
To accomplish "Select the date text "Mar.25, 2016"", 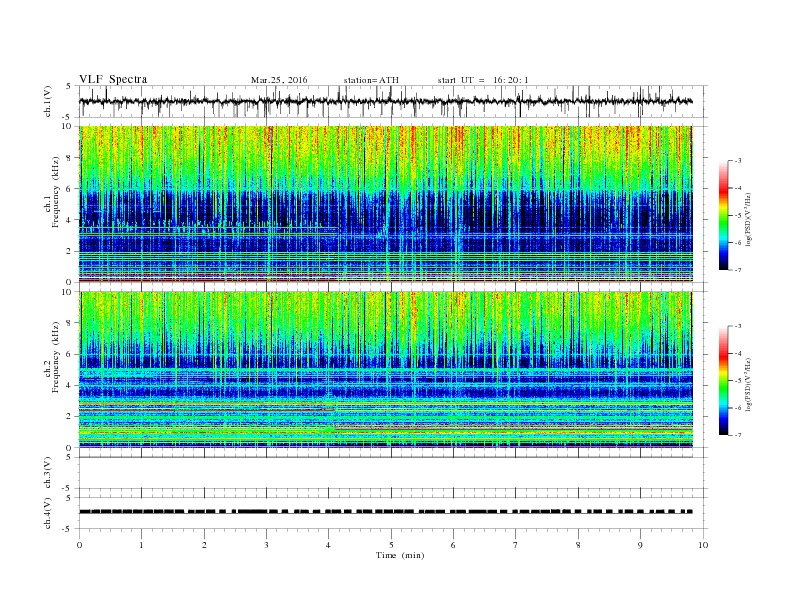I will point(279,80).
